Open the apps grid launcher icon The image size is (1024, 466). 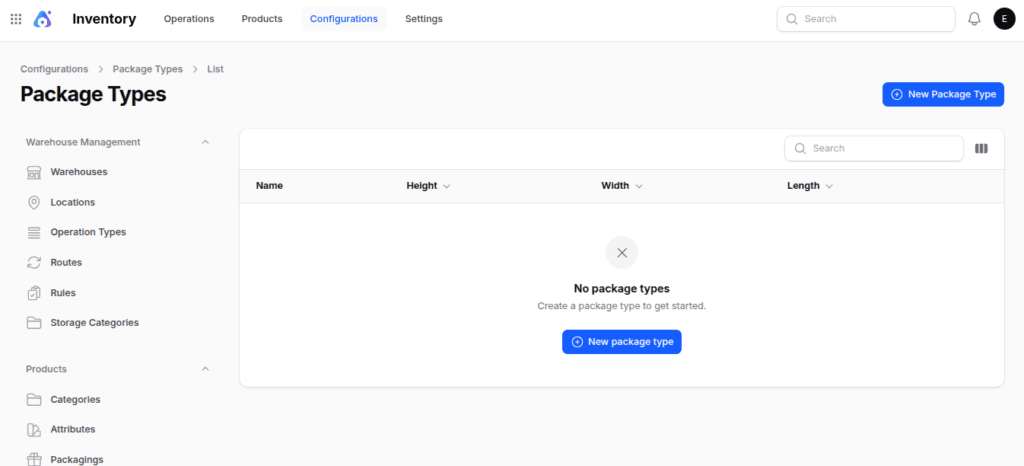[x=16, y=19]
